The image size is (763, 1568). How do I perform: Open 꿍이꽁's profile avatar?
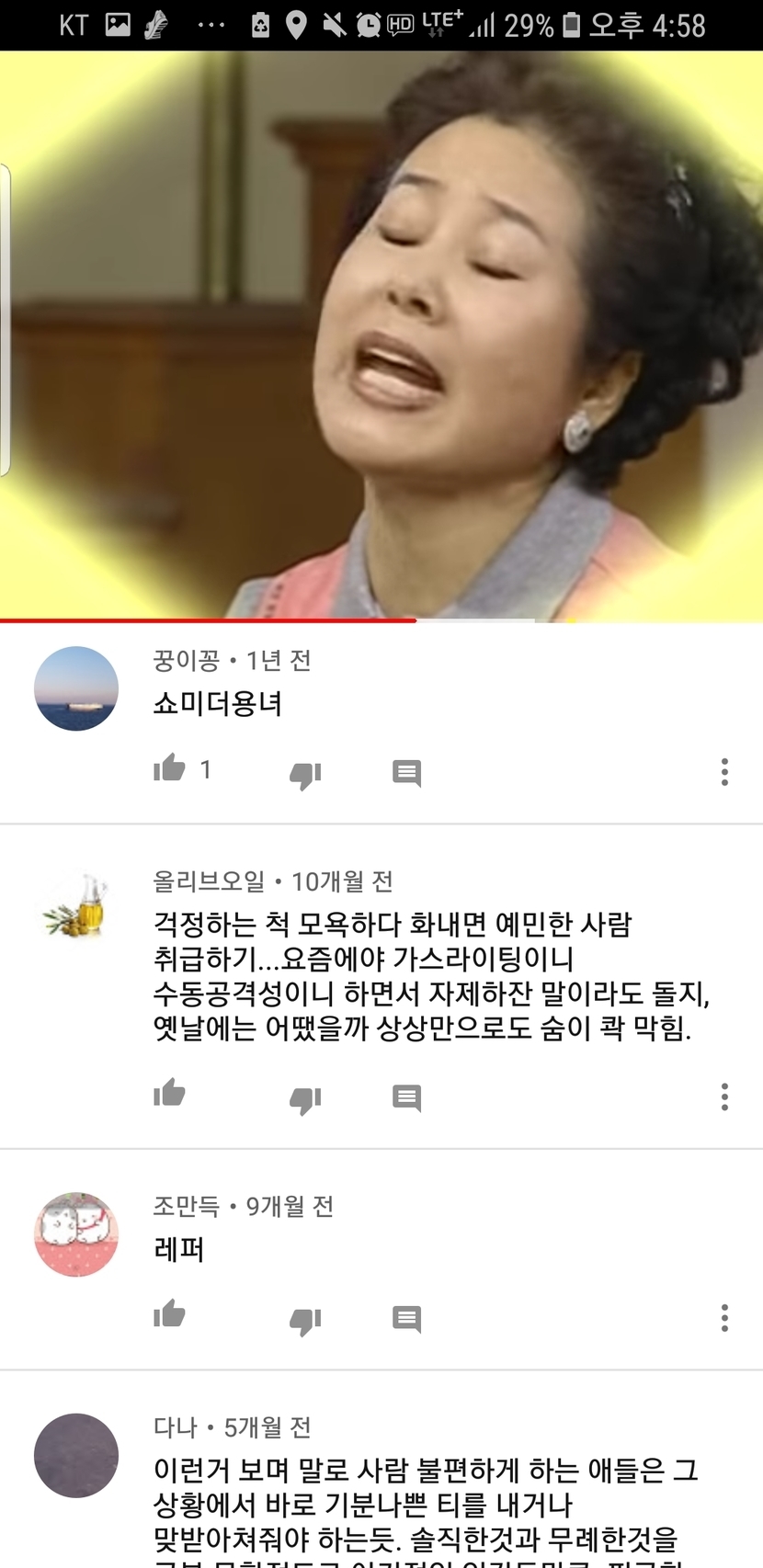click(x=76, y=688)
